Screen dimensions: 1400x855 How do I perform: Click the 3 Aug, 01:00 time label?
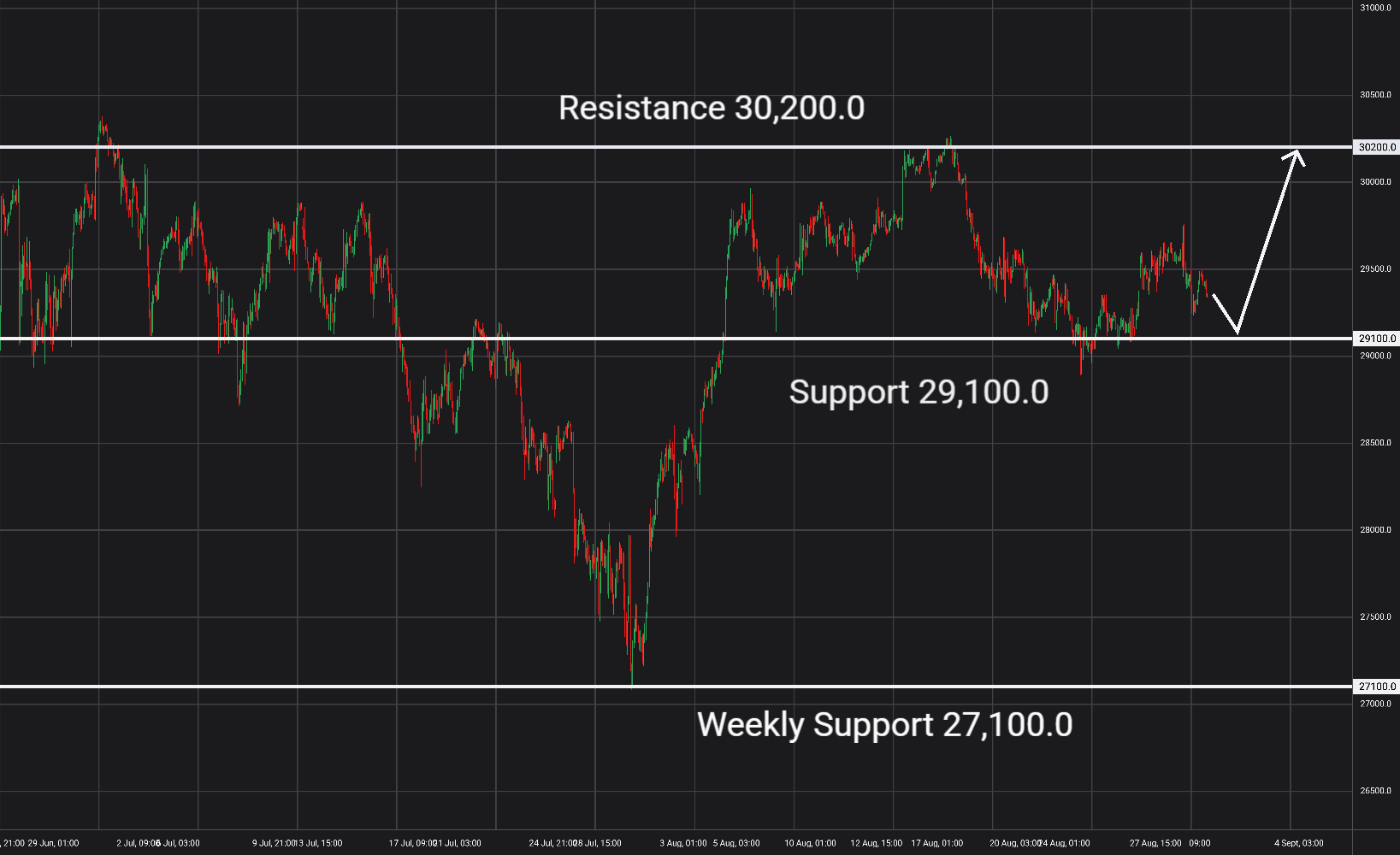tap(683, 843)
